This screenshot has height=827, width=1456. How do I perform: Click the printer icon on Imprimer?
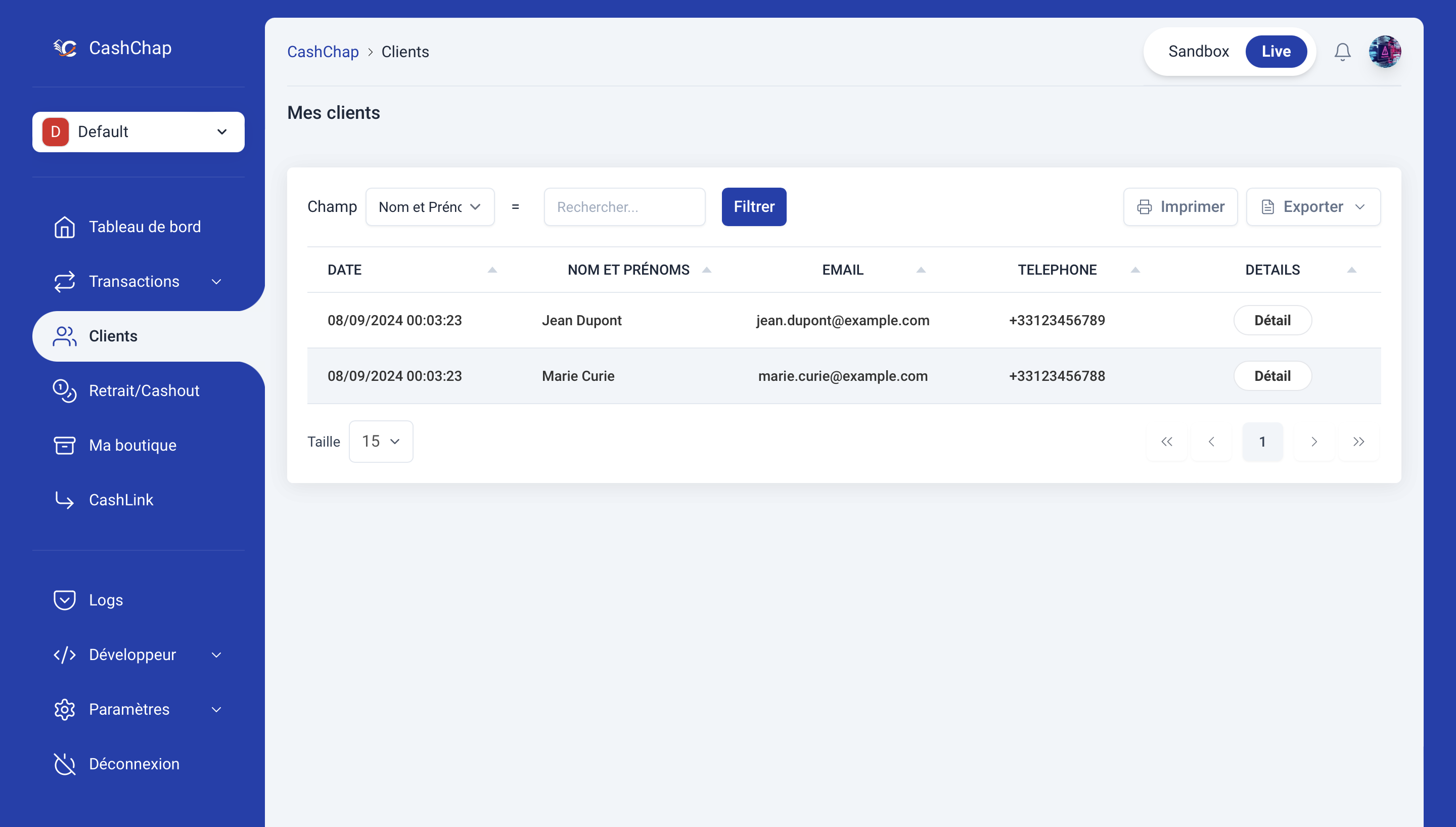pyautogui.click(x=1145, y=207)
